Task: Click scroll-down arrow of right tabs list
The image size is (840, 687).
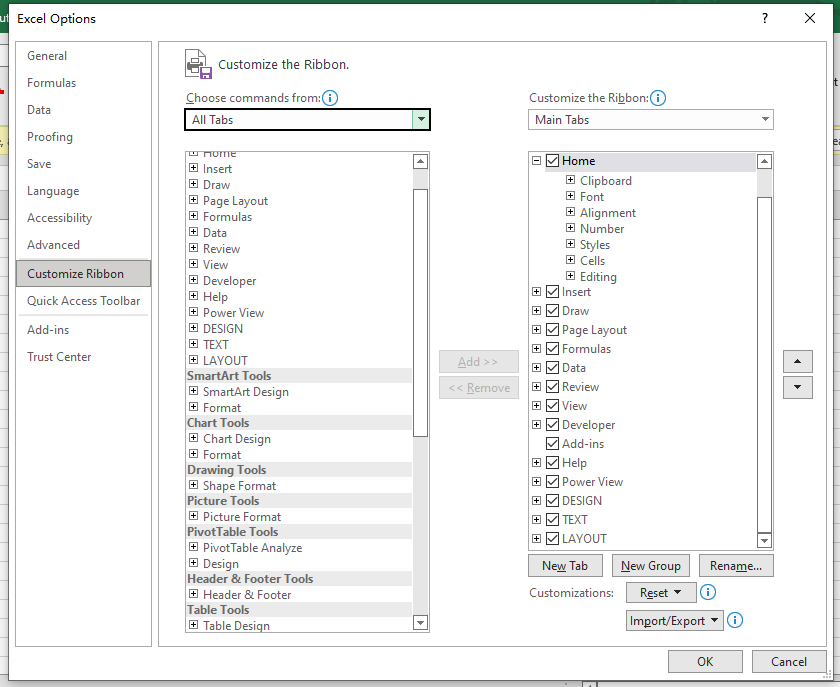Action: [764, 540]
